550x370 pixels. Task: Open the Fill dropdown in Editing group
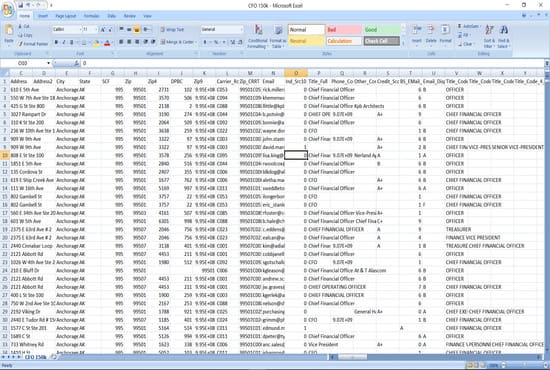[x=464, y=35]
